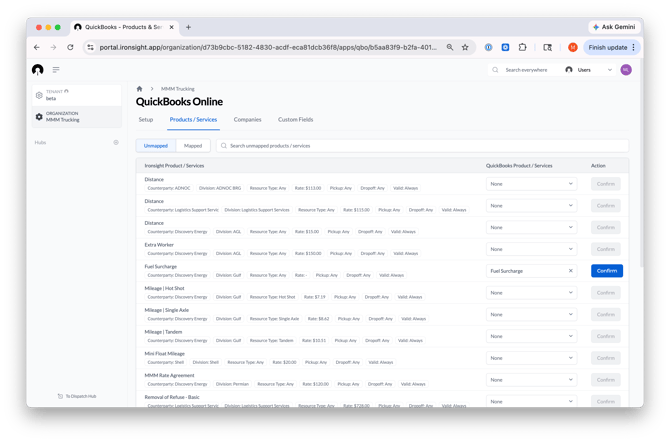The width and height of the screenshot is (670, 442).
Task: Click the plus icon next to Hubs
Action: pos(116,142)
